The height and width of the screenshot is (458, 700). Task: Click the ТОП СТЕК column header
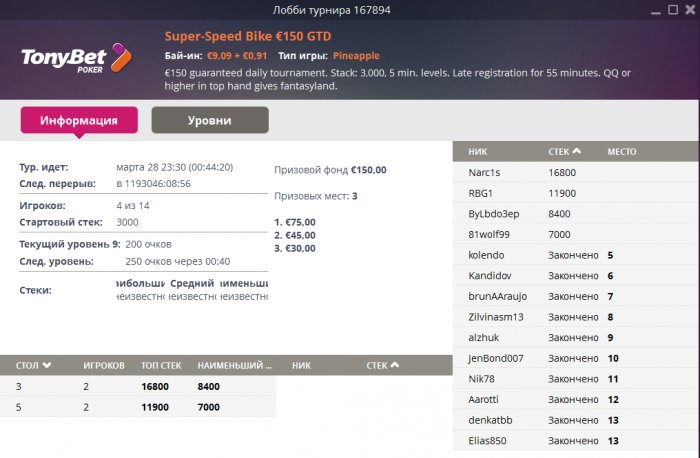tap(161, 365)
